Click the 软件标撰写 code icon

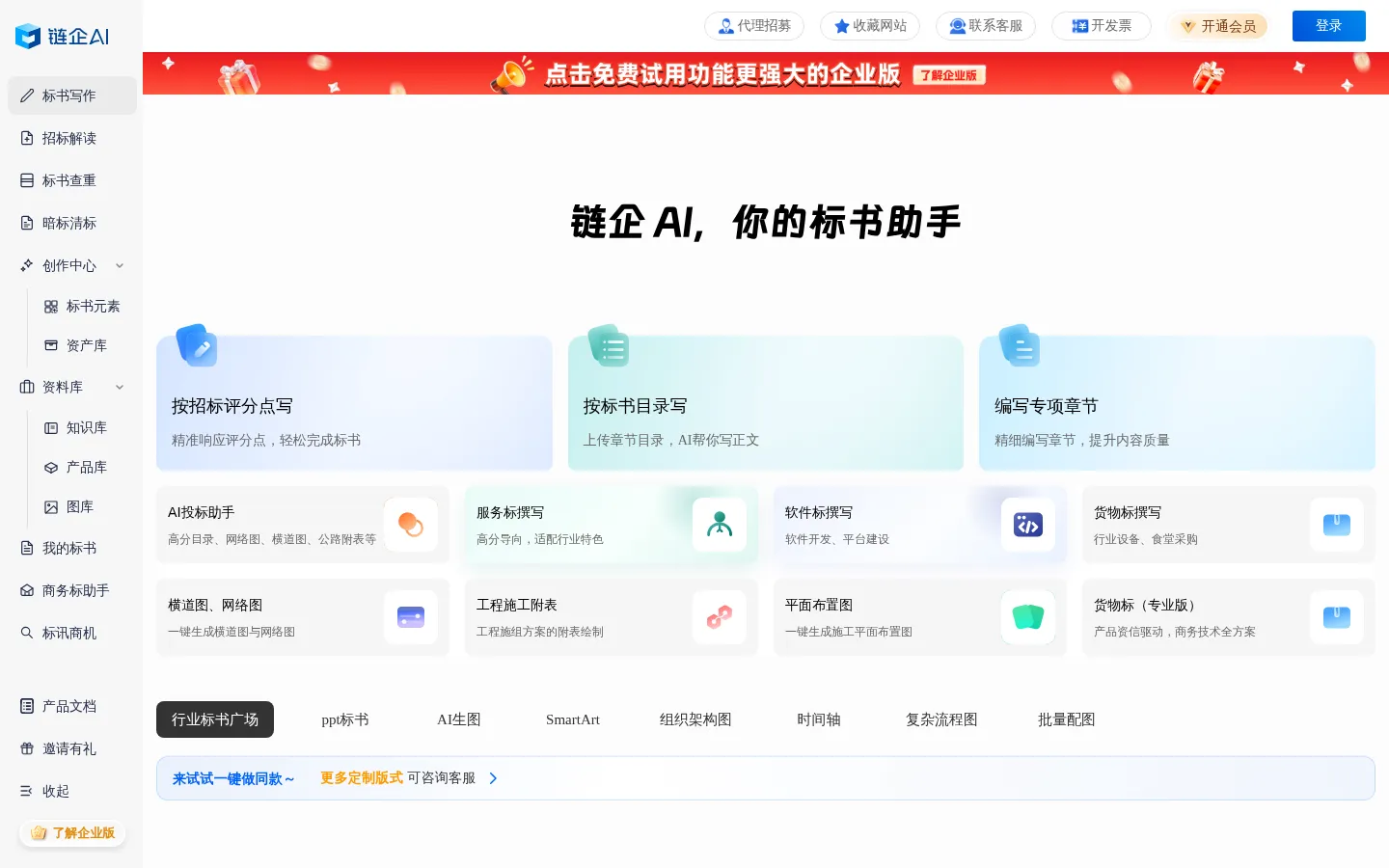coord(1028,525)
